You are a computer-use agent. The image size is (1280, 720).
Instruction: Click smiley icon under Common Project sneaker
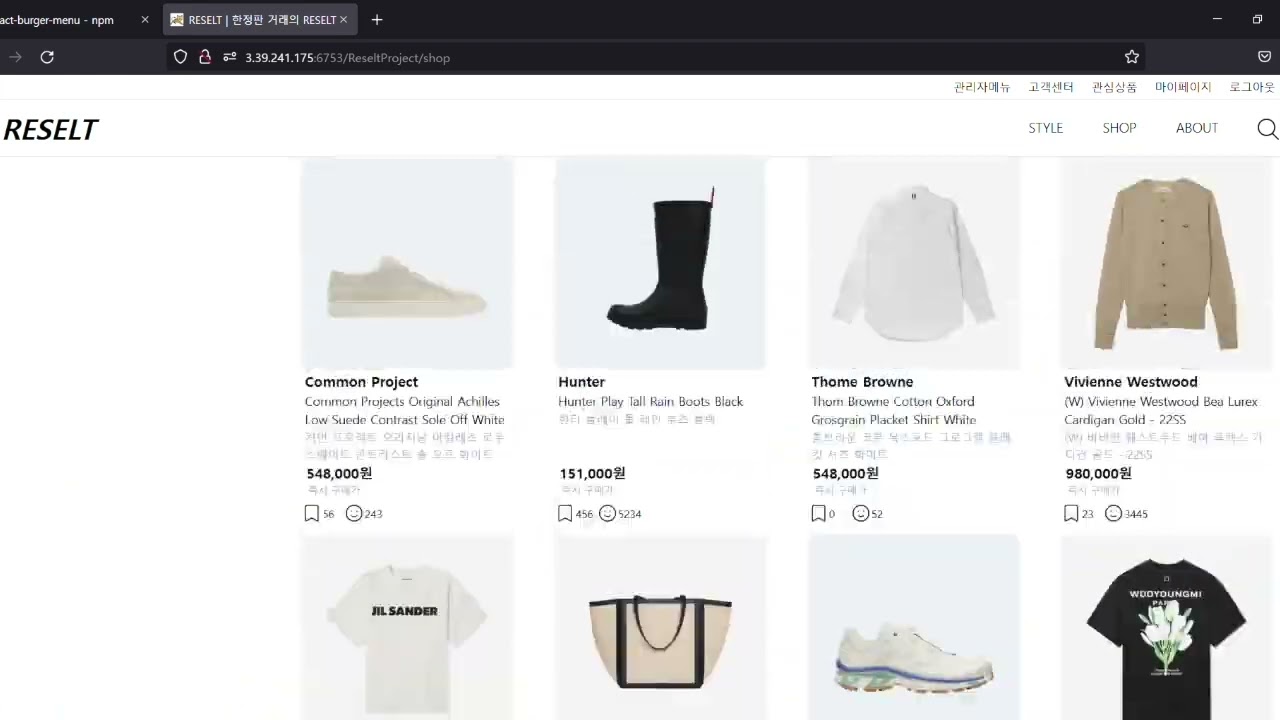[354, 513]
